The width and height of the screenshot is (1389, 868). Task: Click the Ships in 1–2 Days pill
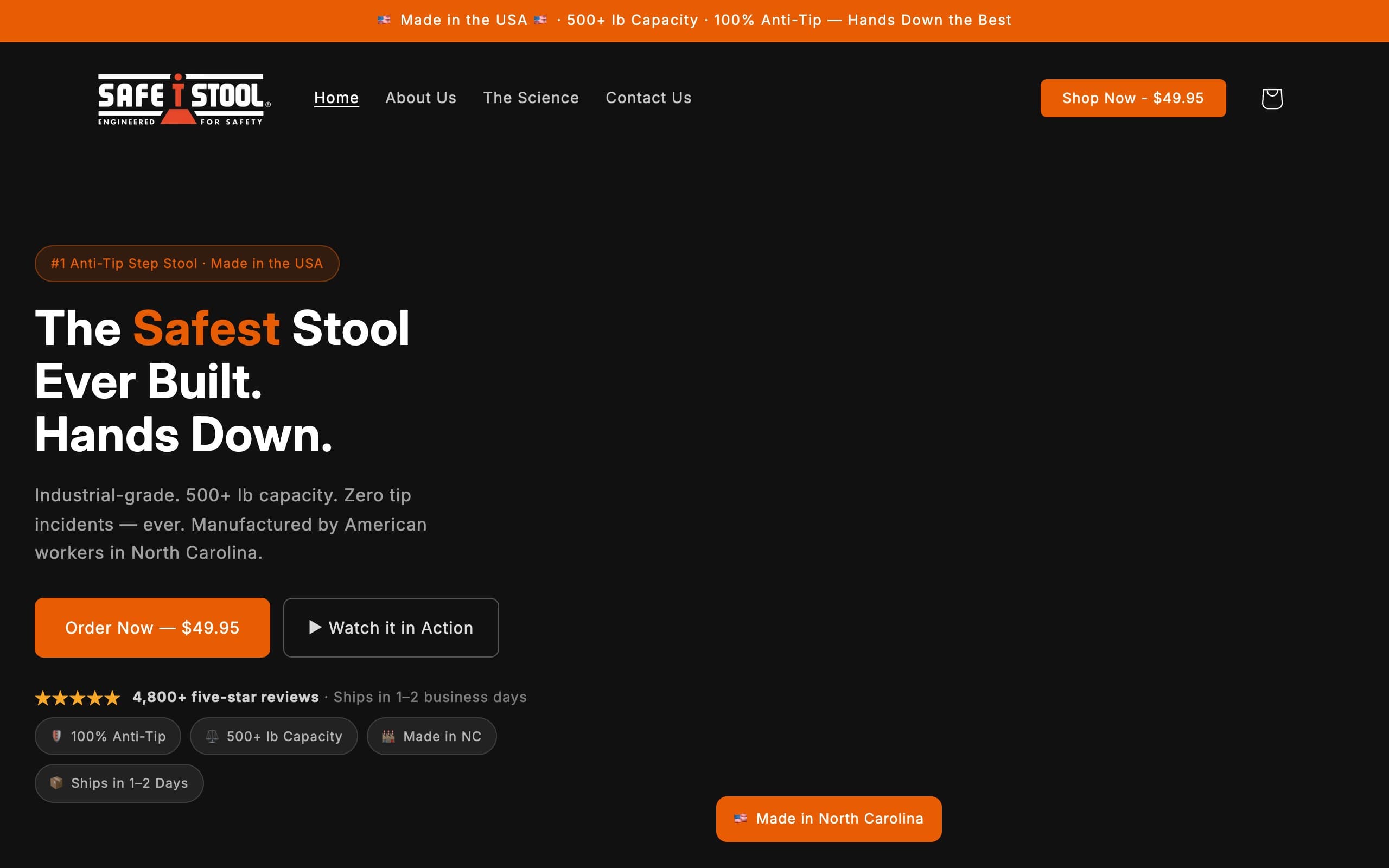pos(119,783)
